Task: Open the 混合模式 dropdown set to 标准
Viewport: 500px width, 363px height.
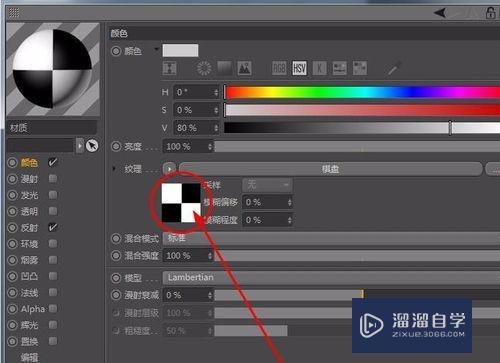Action: click(x=331, y=238)
